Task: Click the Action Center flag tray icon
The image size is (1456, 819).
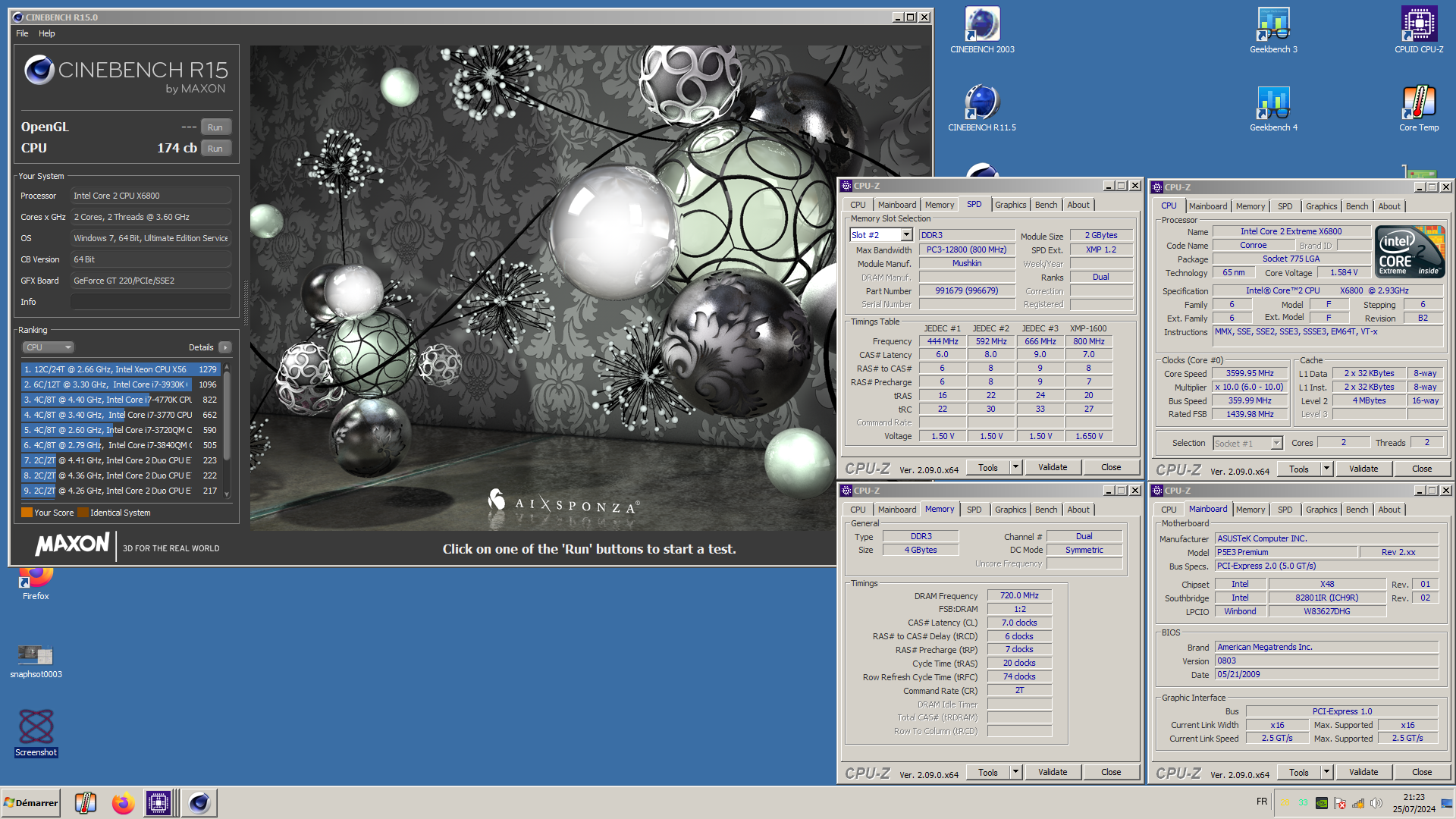Action: (1340, 803)
